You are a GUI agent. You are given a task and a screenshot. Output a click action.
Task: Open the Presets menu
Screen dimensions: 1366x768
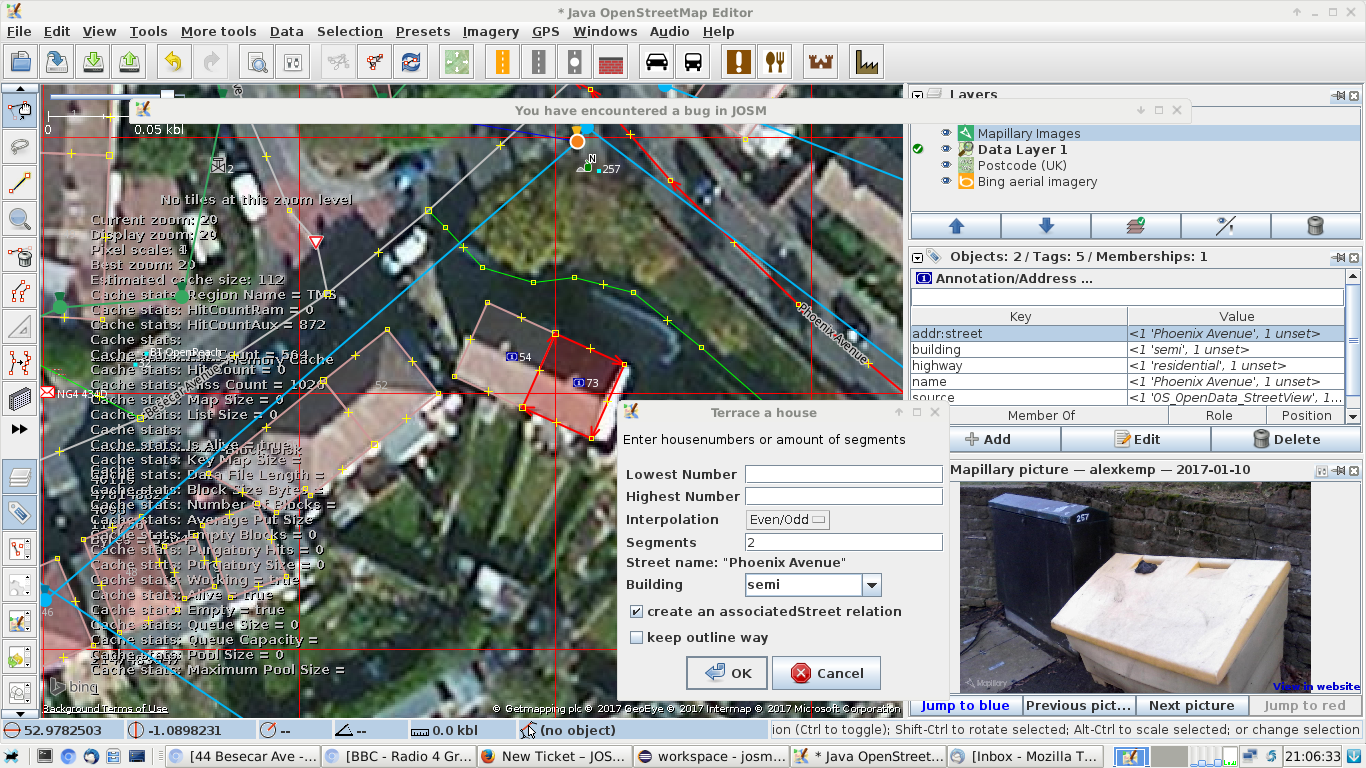tap(422, 31)
